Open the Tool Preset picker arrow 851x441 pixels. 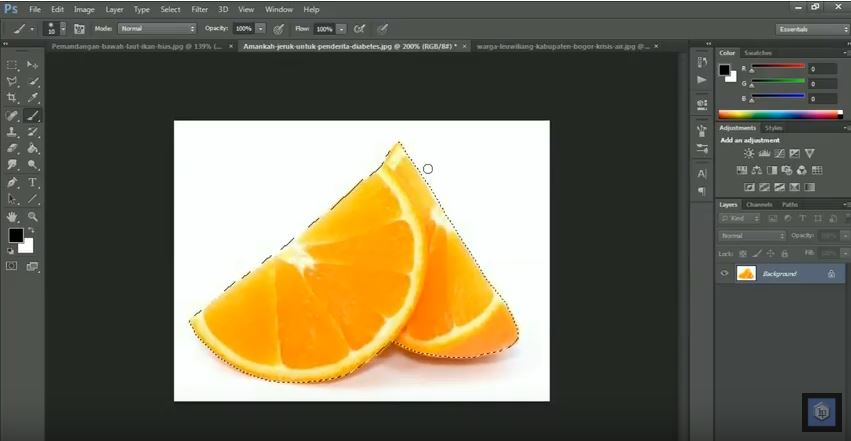coord(32,29)
